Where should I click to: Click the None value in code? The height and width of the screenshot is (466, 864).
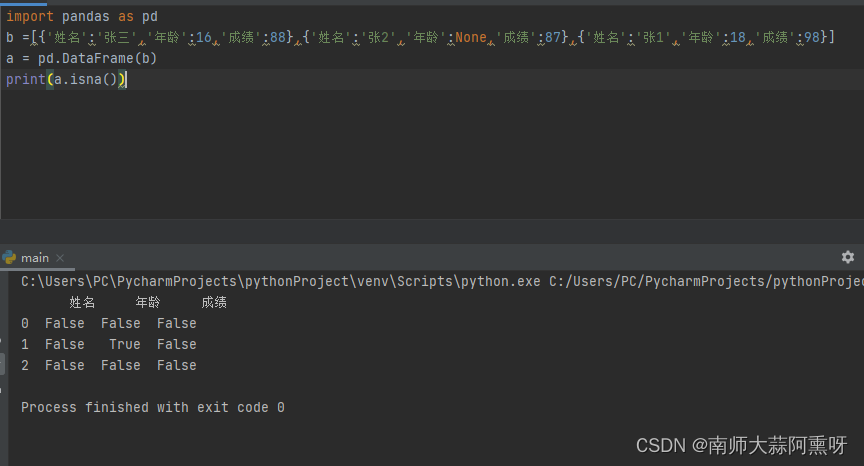pyautogui.click(x=471, y=37)
